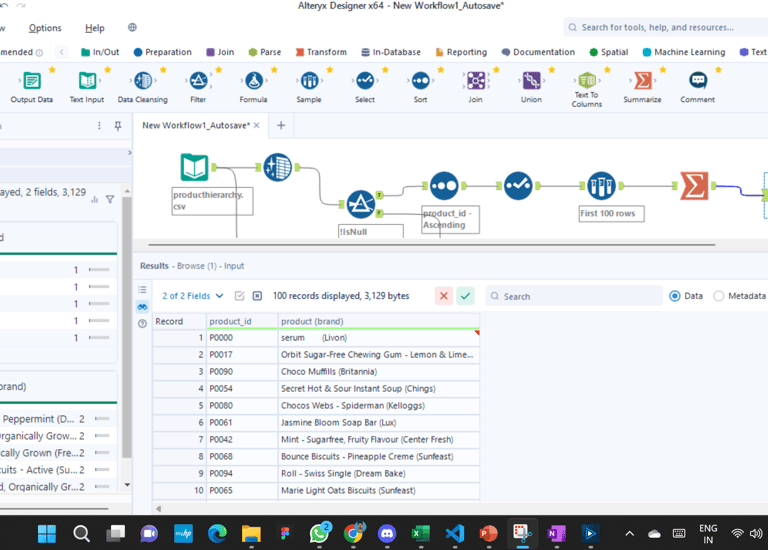Click the results Search field
The width and height of the screenshot is (768, 550).
pos(574,296)
